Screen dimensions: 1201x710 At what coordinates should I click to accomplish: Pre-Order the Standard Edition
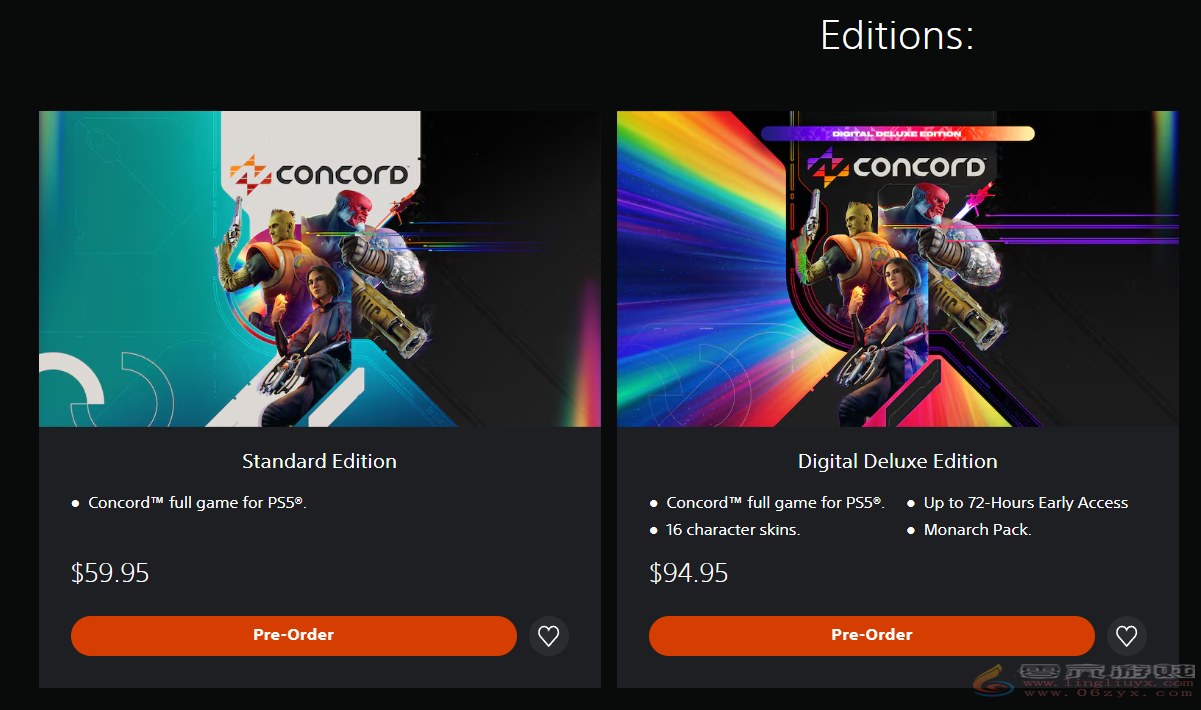click(x=293, y=636)
